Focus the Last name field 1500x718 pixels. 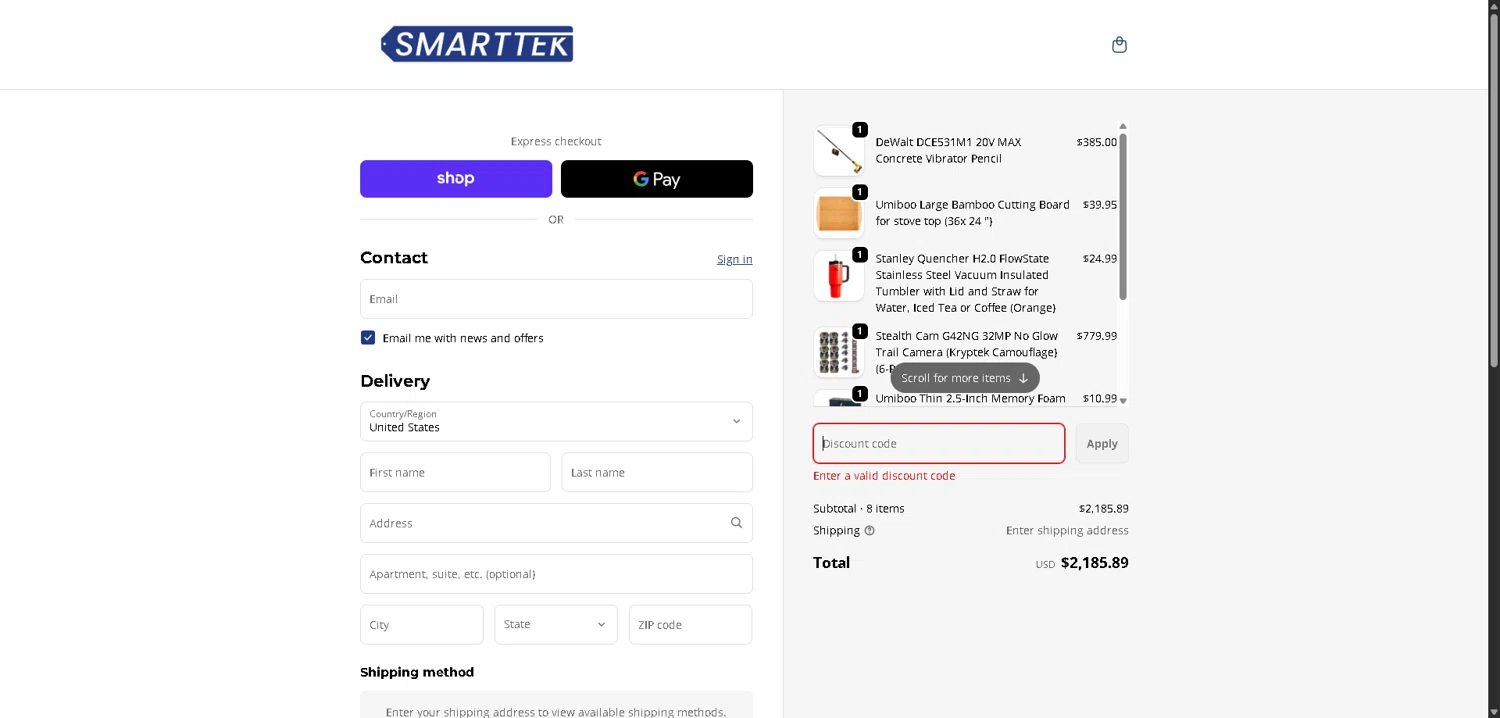[657, 473]
